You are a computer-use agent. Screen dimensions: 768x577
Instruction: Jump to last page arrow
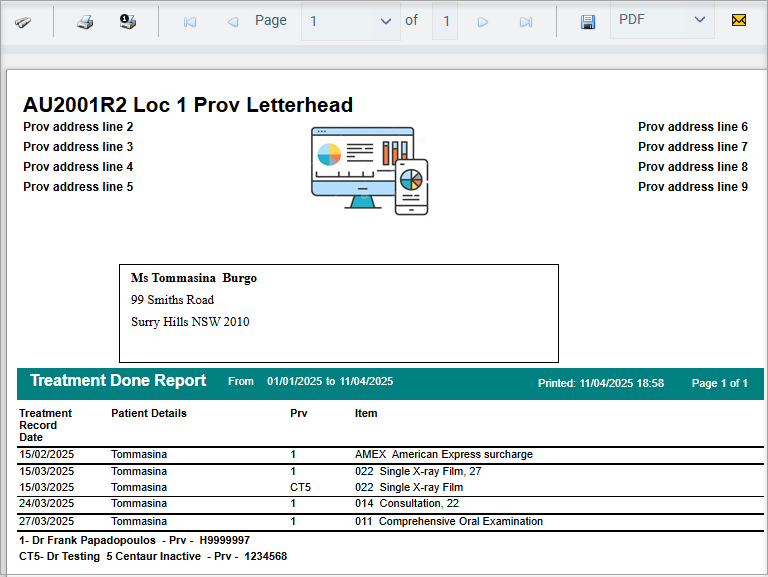[x=526, y=22]
